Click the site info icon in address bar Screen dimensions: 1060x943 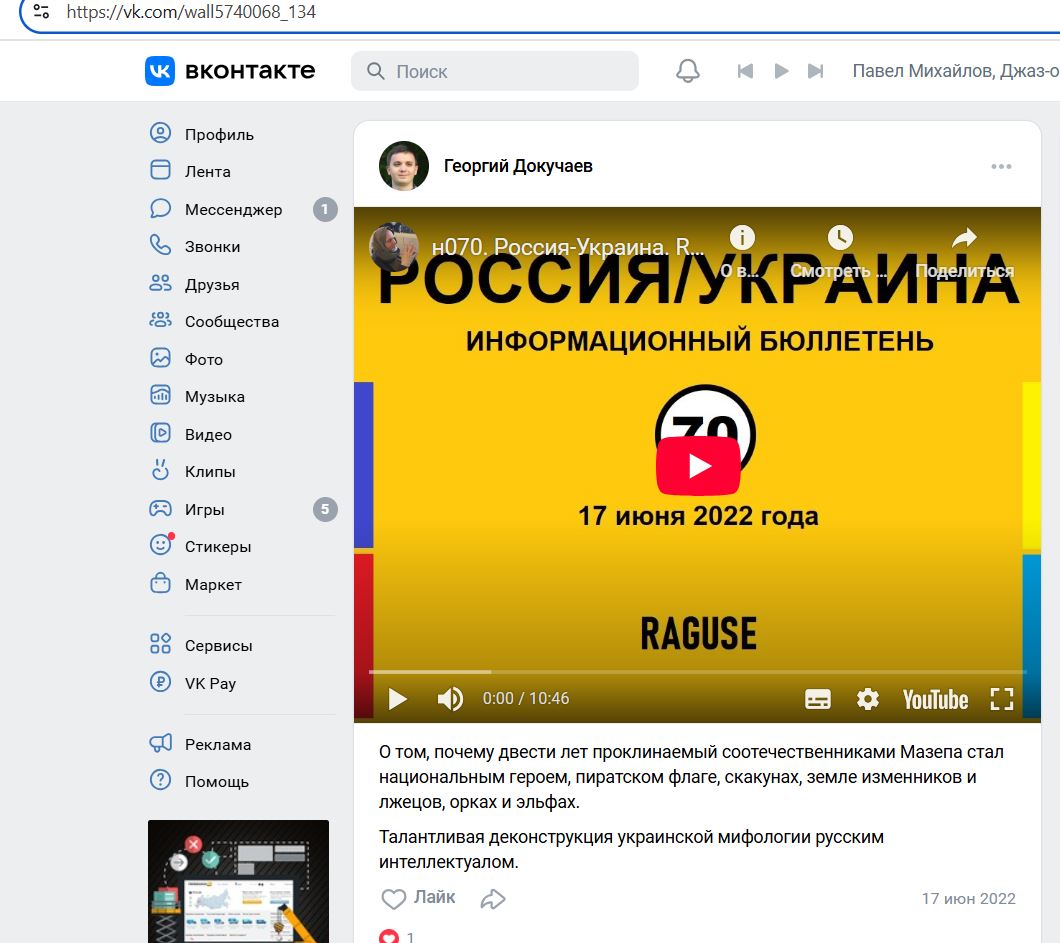click(x=41, y=11)
